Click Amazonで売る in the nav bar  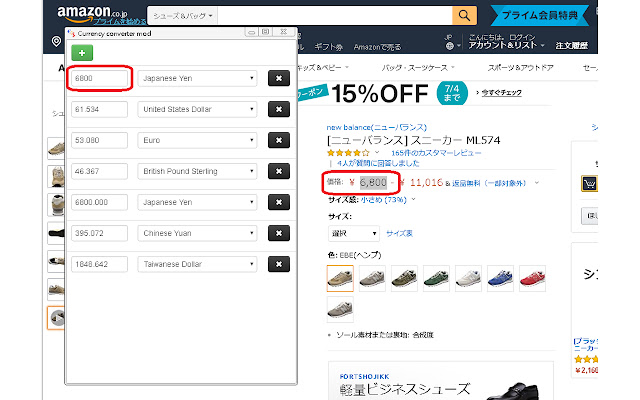378,47
